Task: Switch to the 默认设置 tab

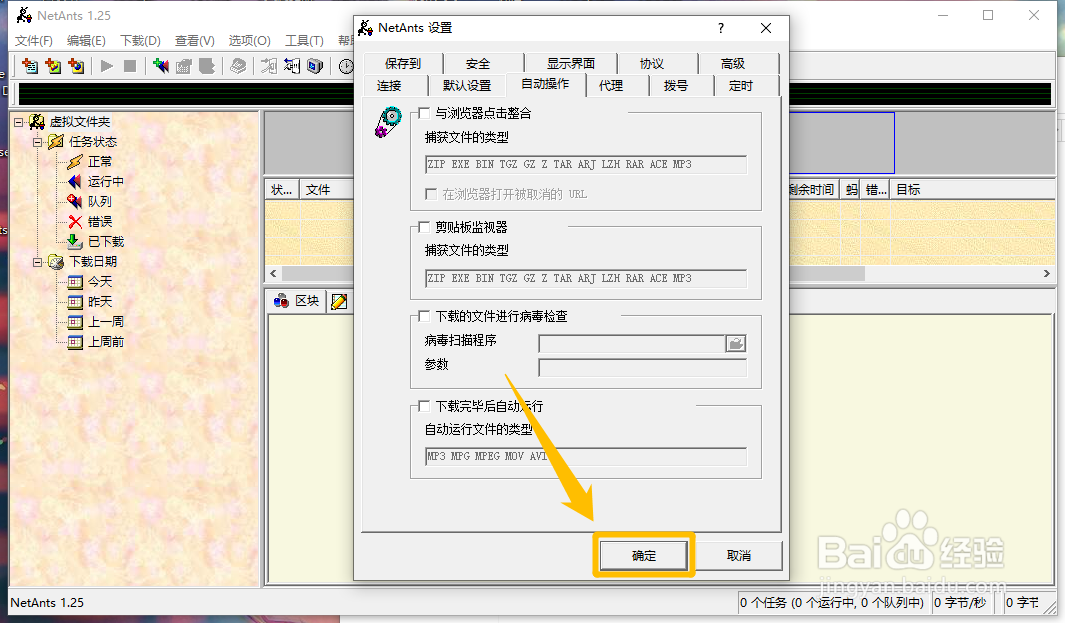Action: tap(467, 86)
